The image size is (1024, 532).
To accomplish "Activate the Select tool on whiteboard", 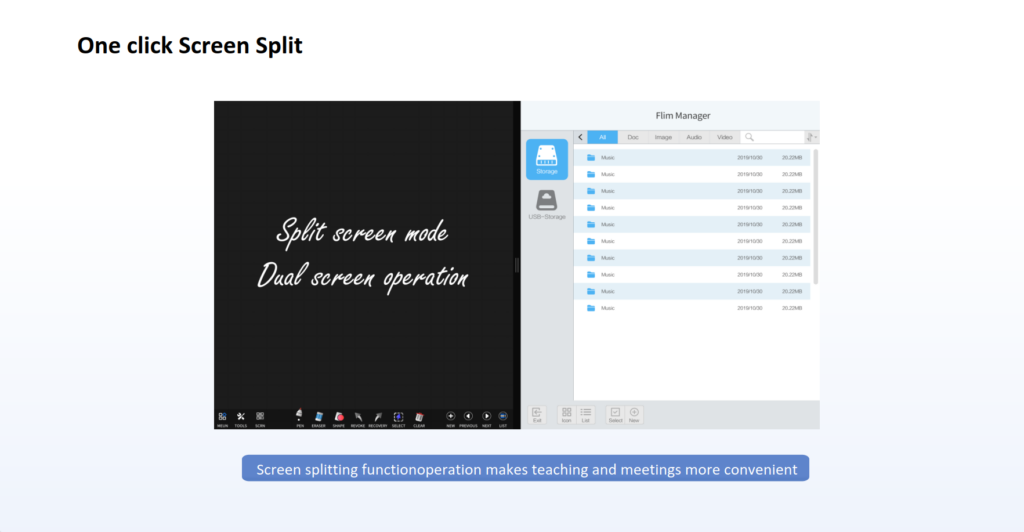I will [x=398, y=416].
